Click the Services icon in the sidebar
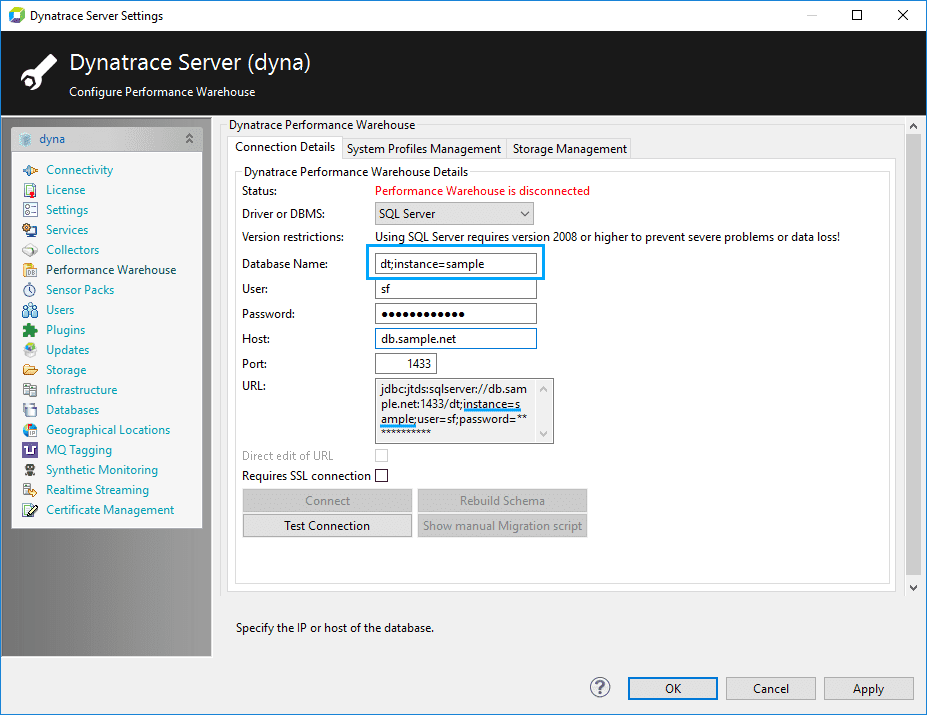927x715 pixels. pyautogui.click(x=30, y=230)
